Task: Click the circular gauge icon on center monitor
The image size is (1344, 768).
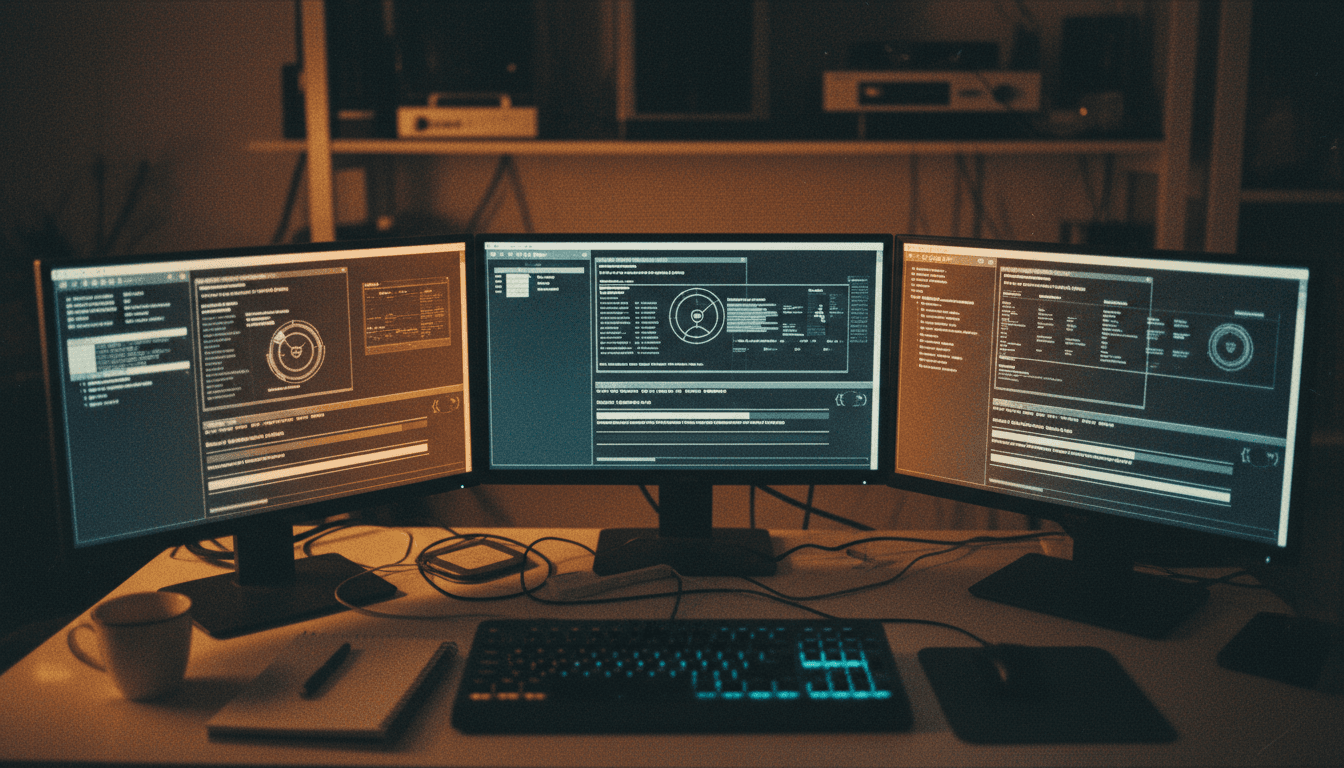Action: point(696,315)
